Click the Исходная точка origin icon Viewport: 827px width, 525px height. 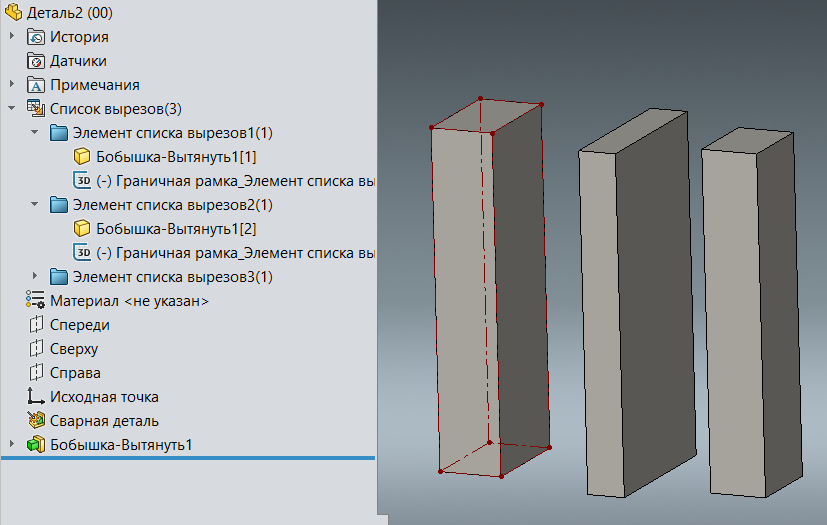click(35, 397)
